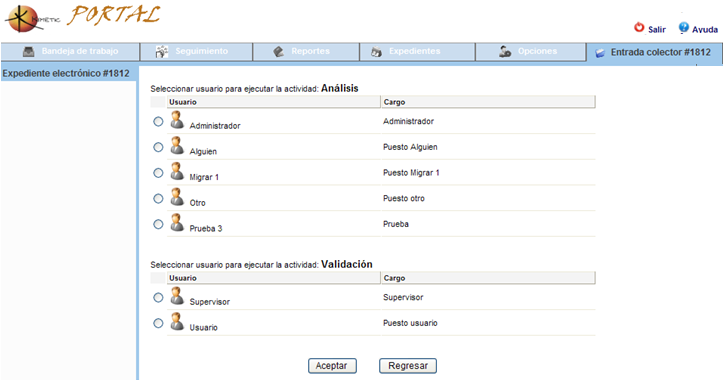Click the Prueba 3 user avatar icon

[x=177, y=222]
